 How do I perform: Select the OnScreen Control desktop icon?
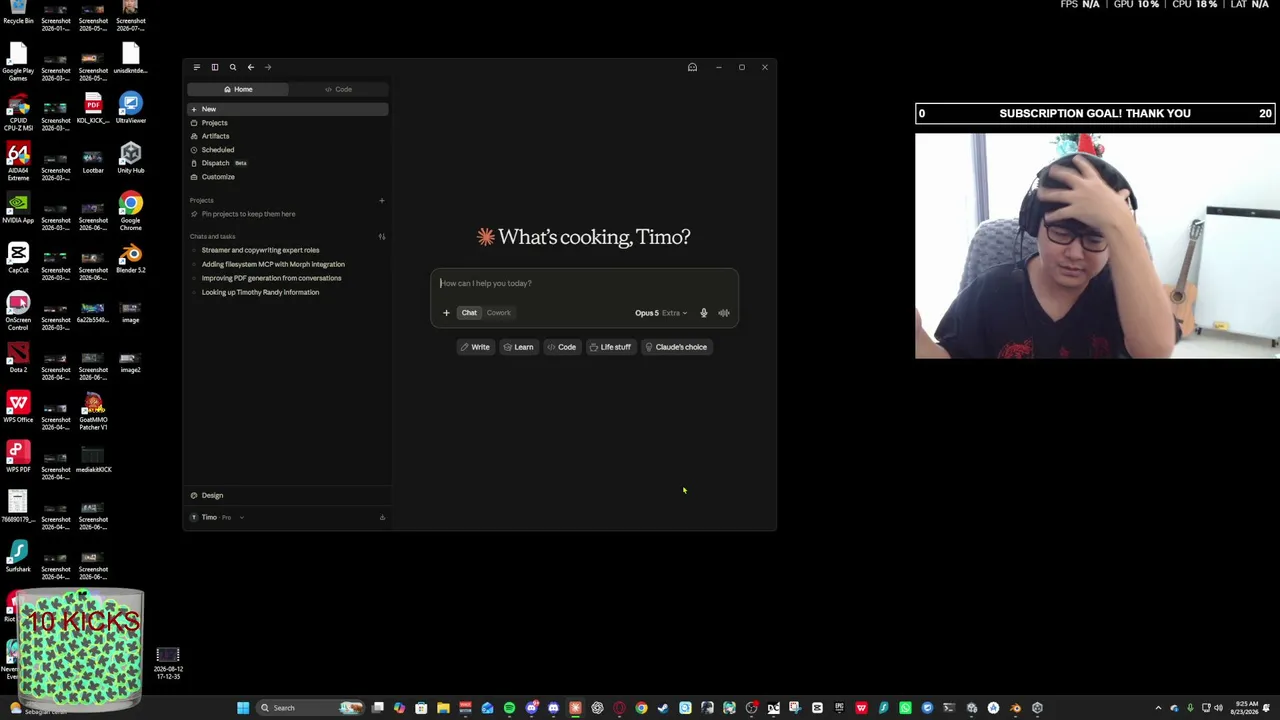tap(18, 312)
